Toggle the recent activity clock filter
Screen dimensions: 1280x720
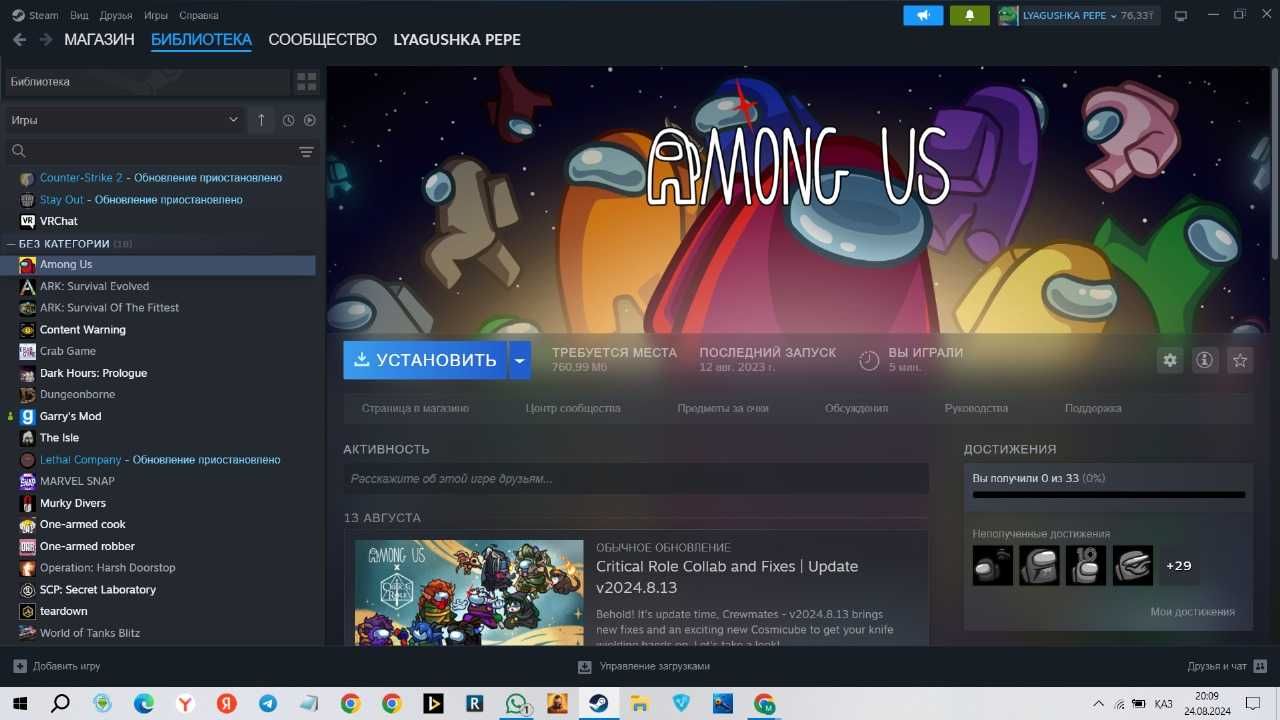click(288, 120)
